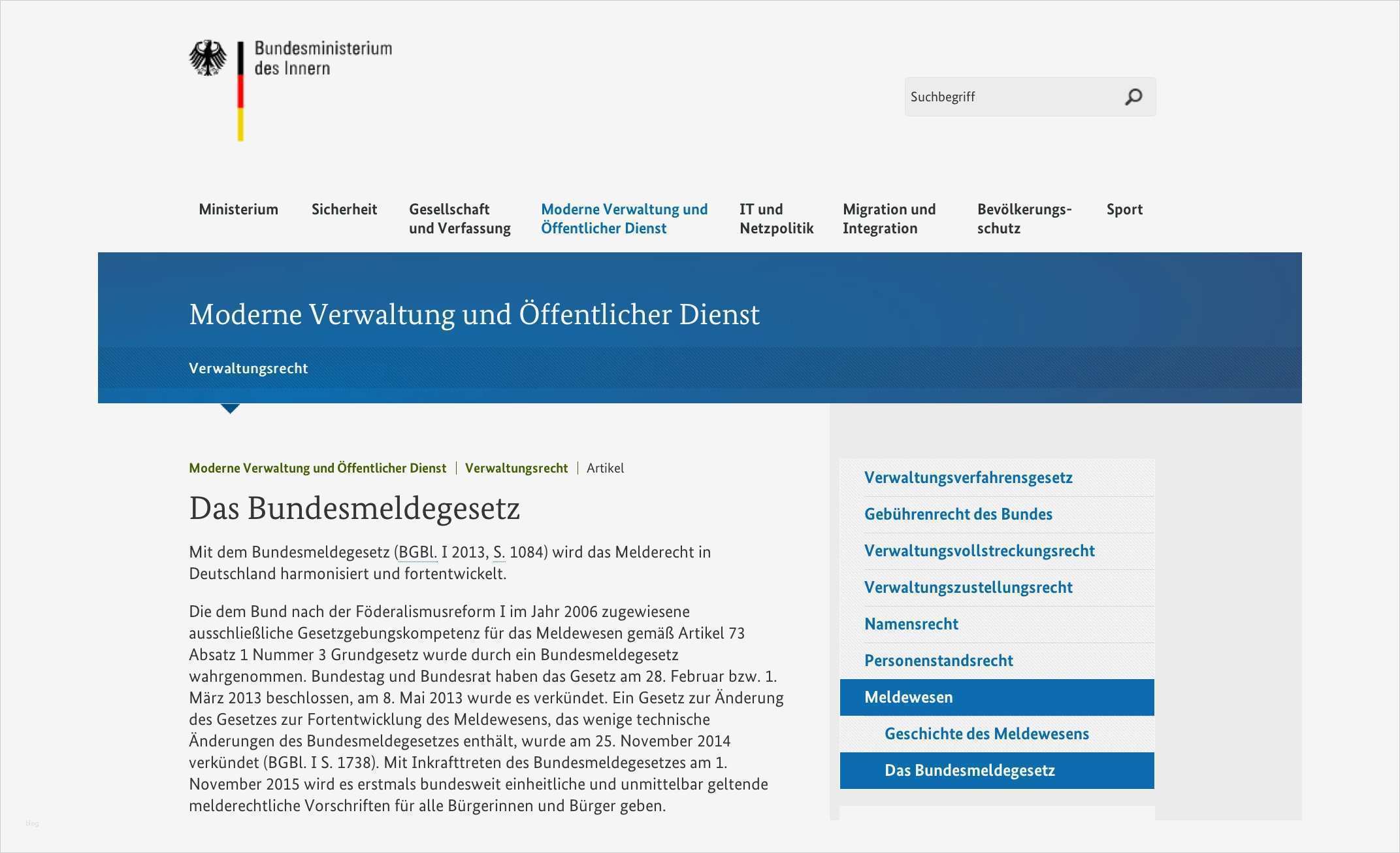Viewport: 1400px width, 853px height.
Task: Follow the Verwaltungsrecht breadcrumb link
Action: point(516,468)
